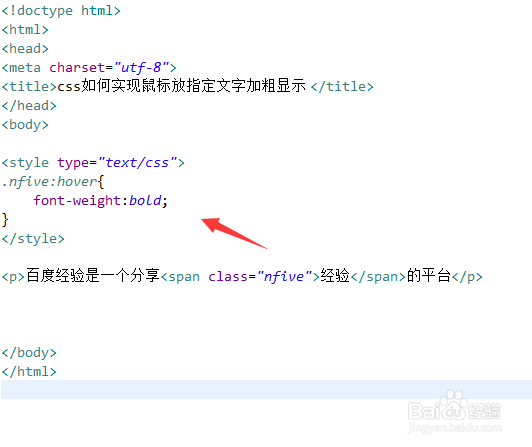Click the Baidu 经验 watermark logo

tap(454, 412)
